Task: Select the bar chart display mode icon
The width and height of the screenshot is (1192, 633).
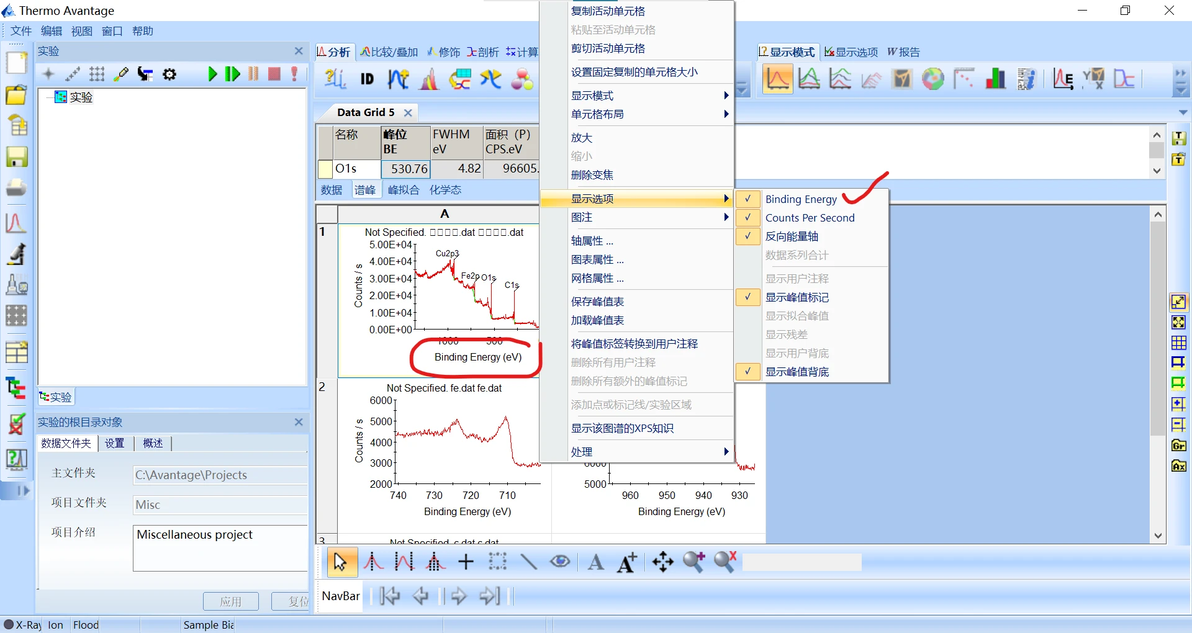Action: (x=995, y=79)
